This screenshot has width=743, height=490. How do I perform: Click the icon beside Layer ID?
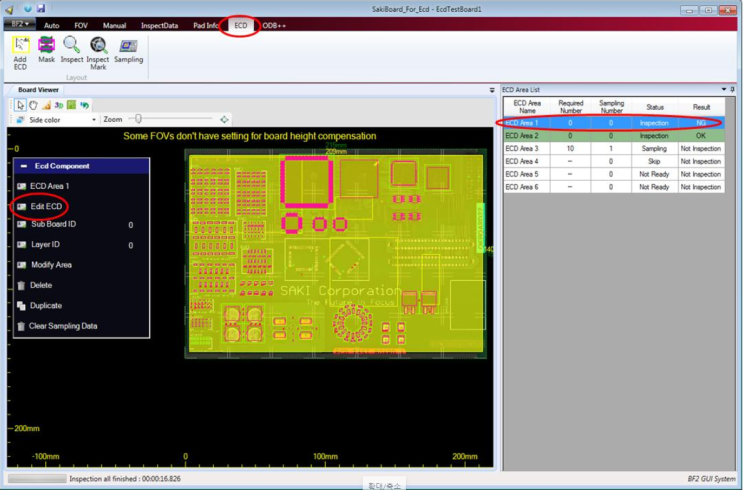pyautogui.click(x=21, y=245)
